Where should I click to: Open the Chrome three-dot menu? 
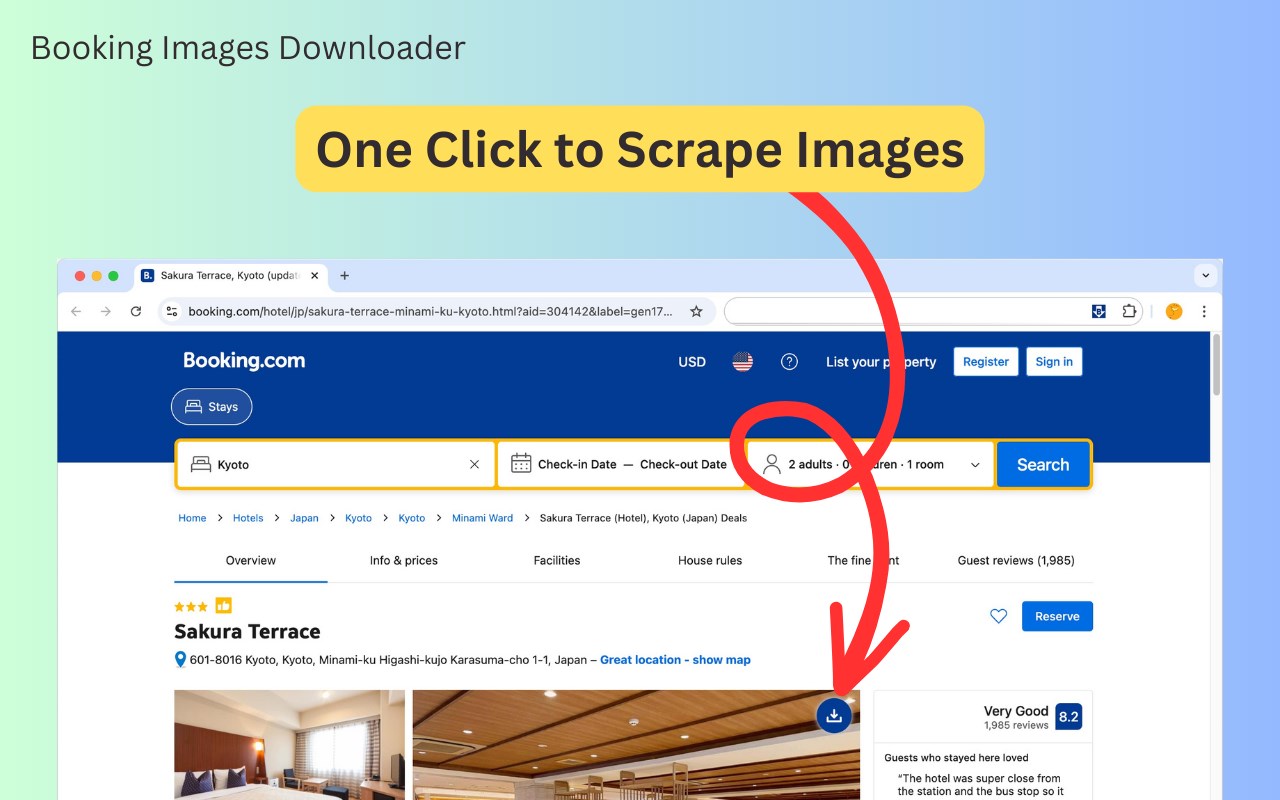tap(1204, 311)
